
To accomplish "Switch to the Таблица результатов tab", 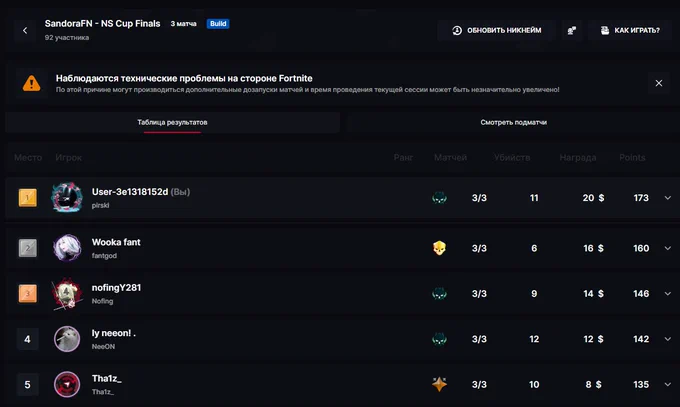I will (x=172, y=122).
